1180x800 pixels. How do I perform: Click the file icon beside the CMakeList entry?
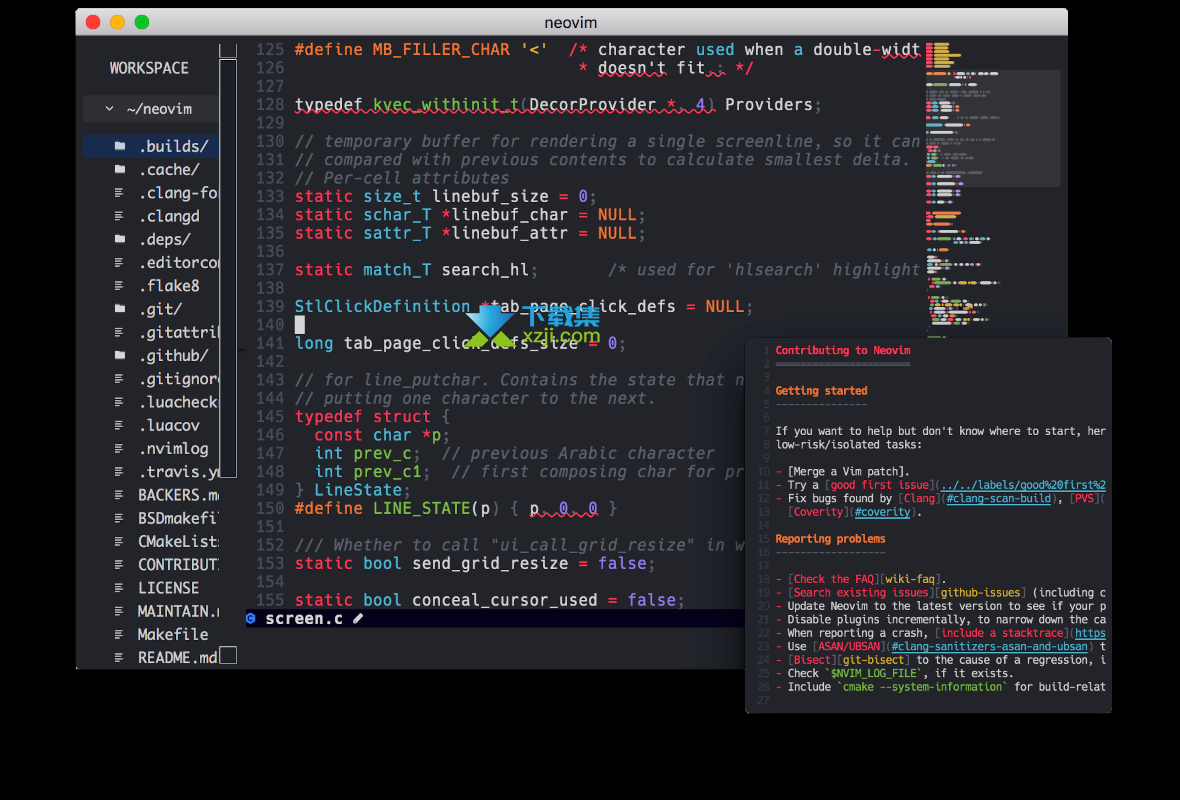pyautogui.click(x=119, y=542)
